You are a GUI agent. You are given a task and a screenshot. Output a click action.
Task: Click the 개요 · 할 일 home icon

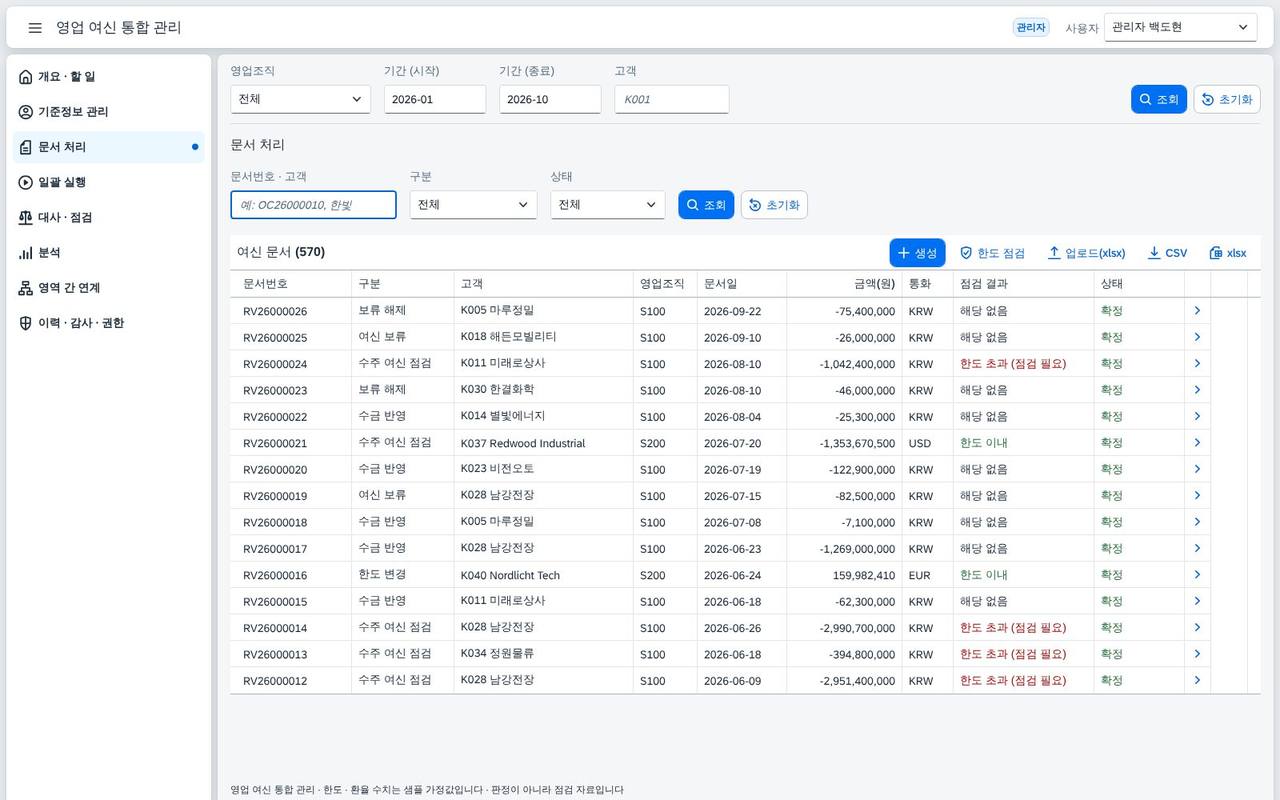(x=26, y=77)
